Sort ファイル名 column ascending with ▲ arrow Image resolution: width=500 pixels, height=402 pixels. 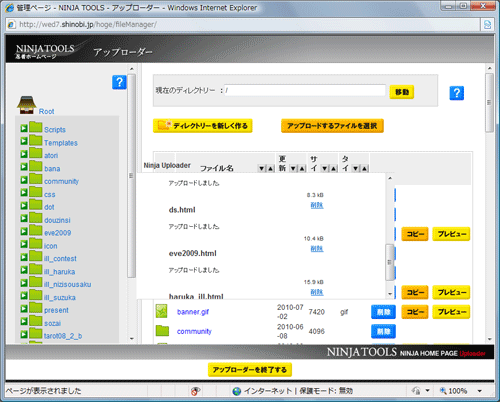pos(271,169)
